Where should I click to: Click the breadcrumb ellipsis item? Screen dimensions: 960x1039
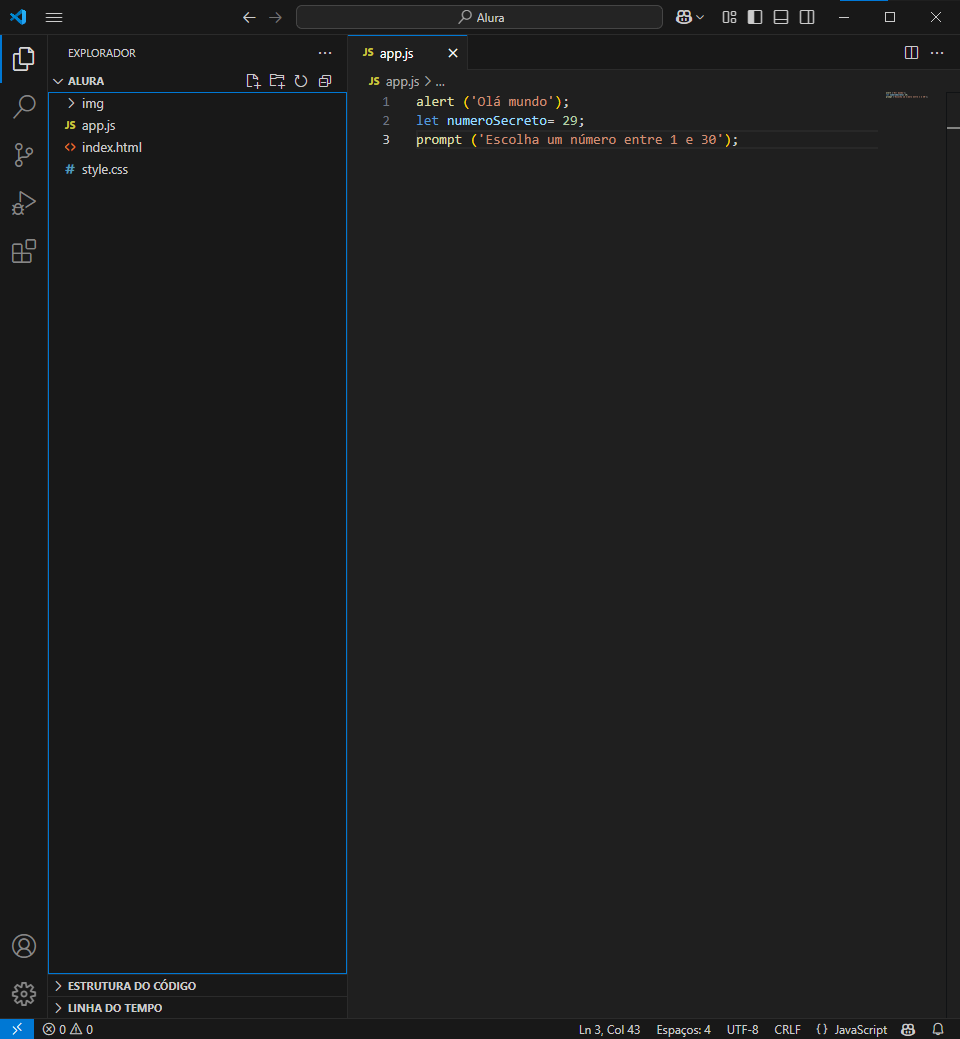pos(440,82)
